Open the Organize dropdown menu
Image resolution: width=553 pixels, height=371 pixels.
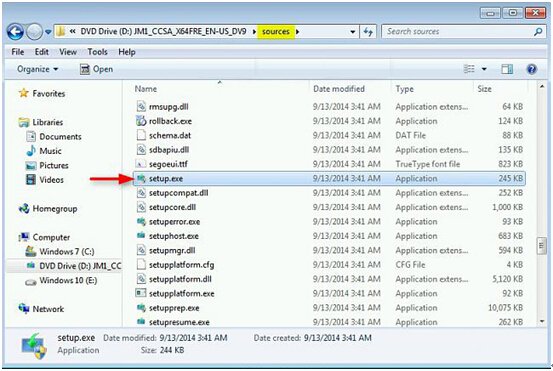[38, 69]
